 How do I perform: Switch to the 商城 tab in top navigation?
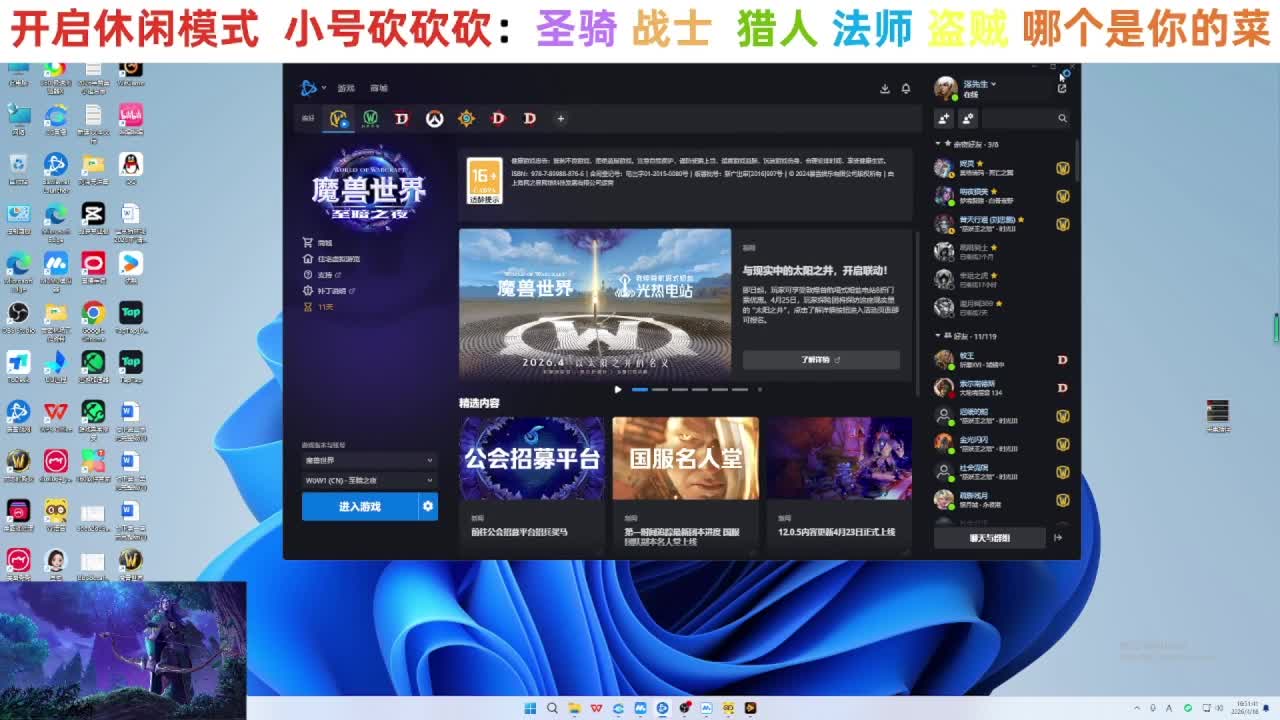point(379,89)
